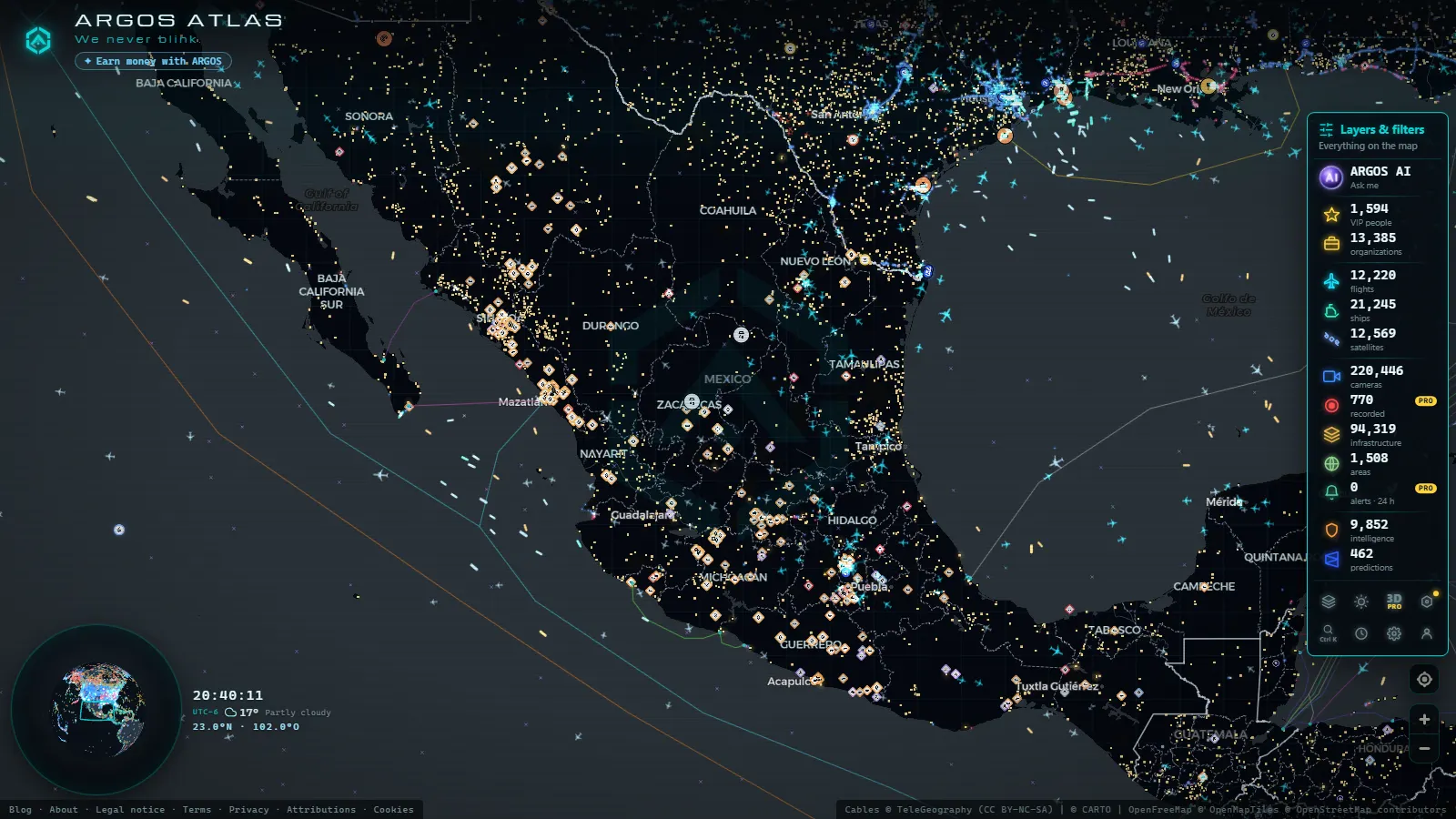Click the globe minimap thumbnail
1456x819 pixels.
tap(96, 710)
